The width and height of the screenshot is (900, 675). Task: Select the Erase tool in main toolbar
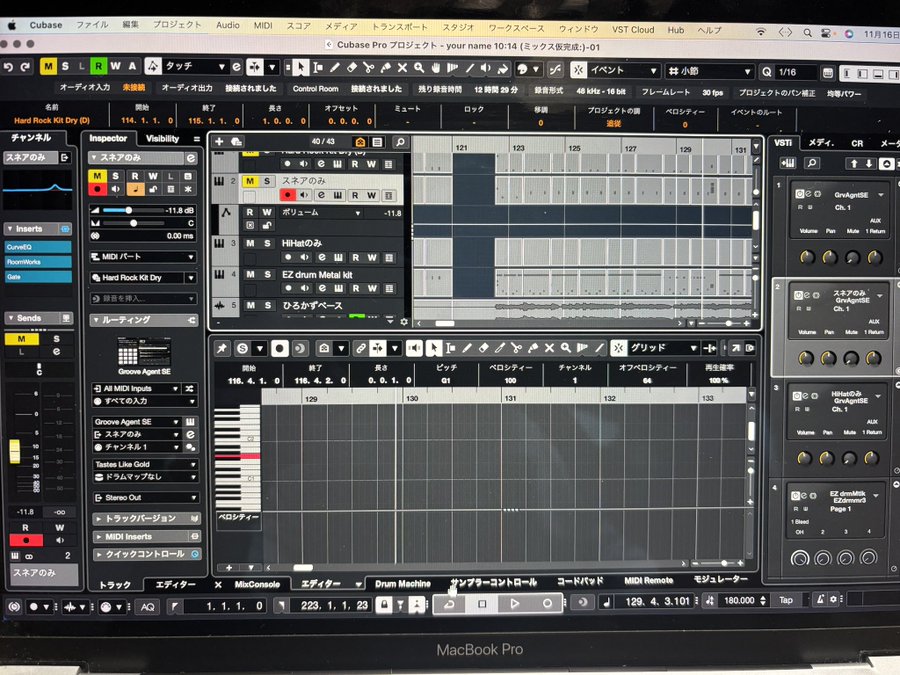click(352, 68)
